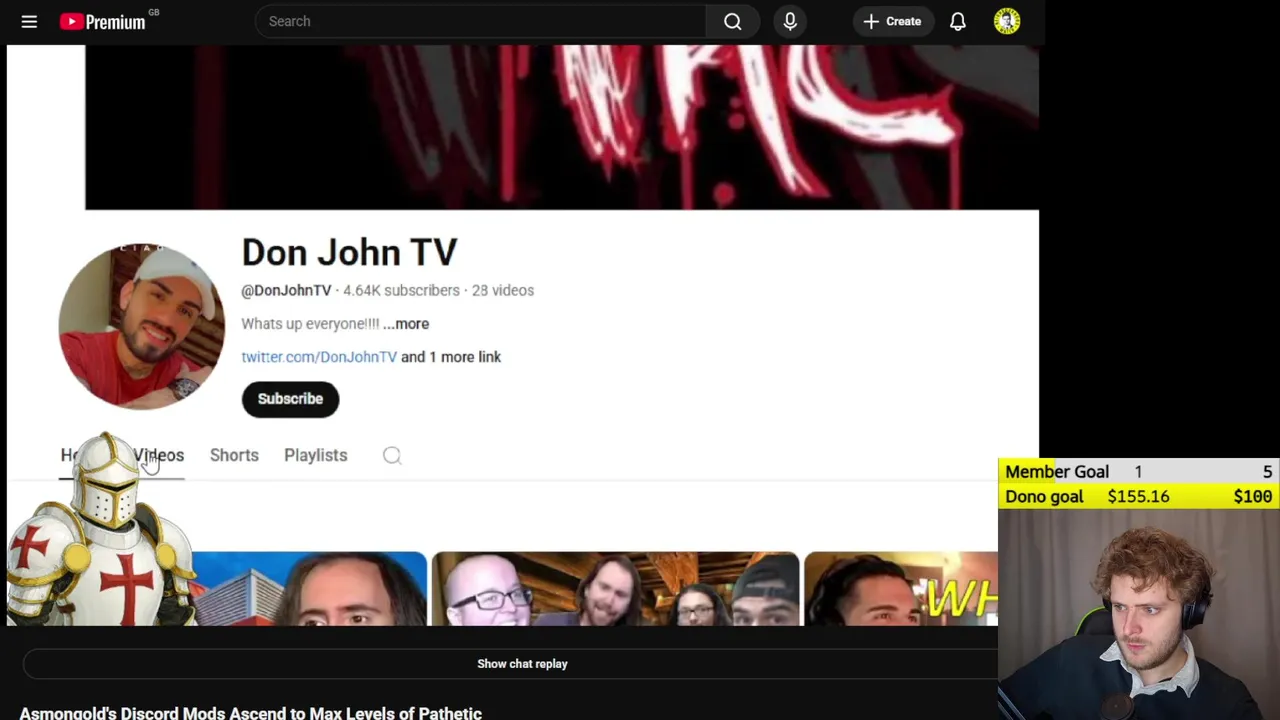Viewport: 1280px width, 720px height.
Task: Click the Create button
Action: (x=893, y=21)
